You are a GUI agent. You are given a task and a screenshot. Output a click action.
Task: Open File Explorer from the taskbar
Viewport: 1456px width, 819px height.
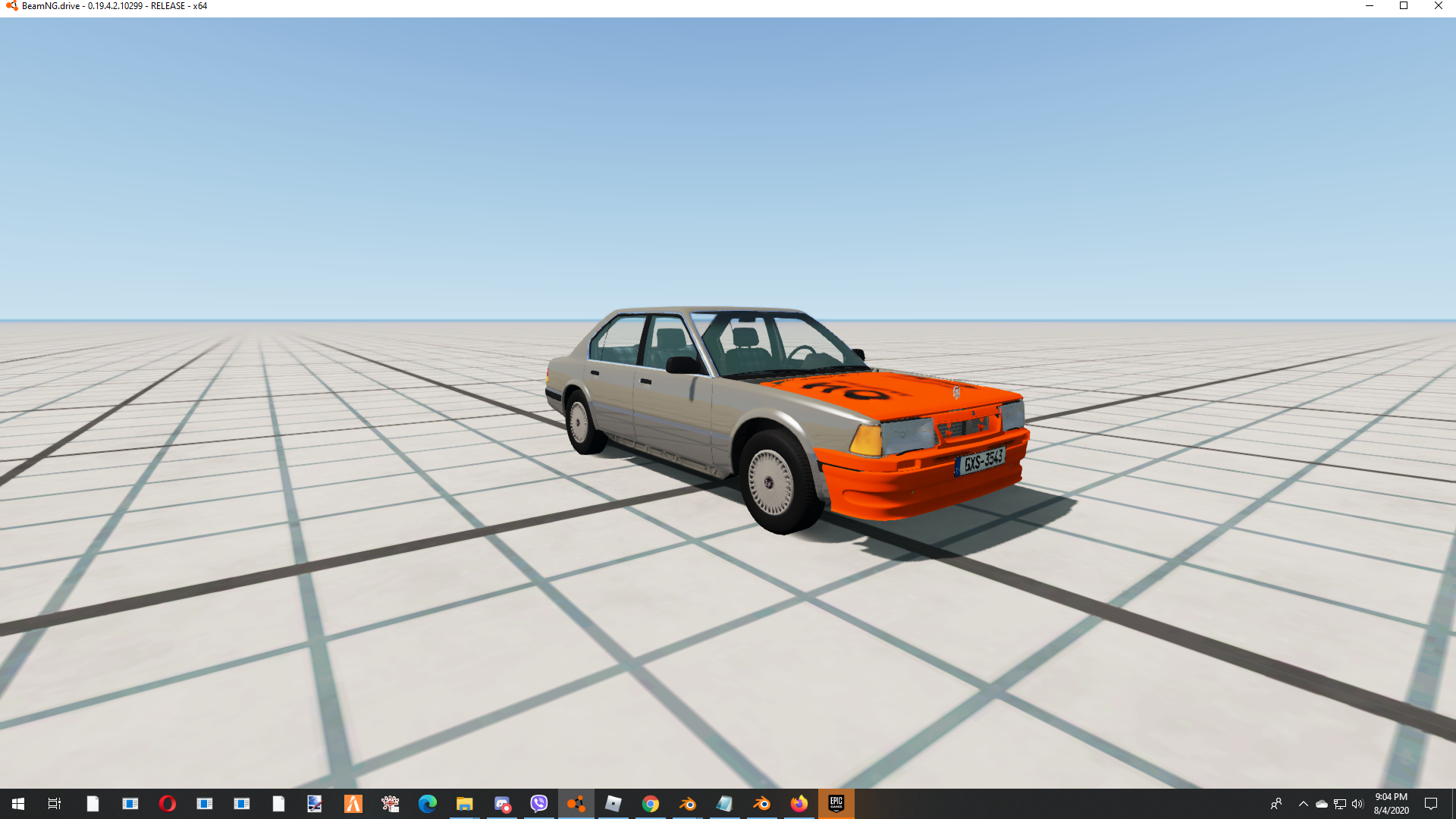[464, 804]
